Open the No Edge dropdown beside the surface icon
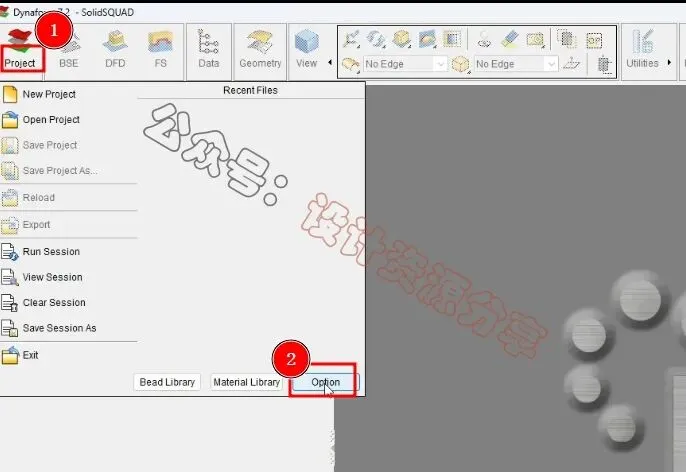The image size is (686, 472). pyautogui.click(x=405, y=64)
